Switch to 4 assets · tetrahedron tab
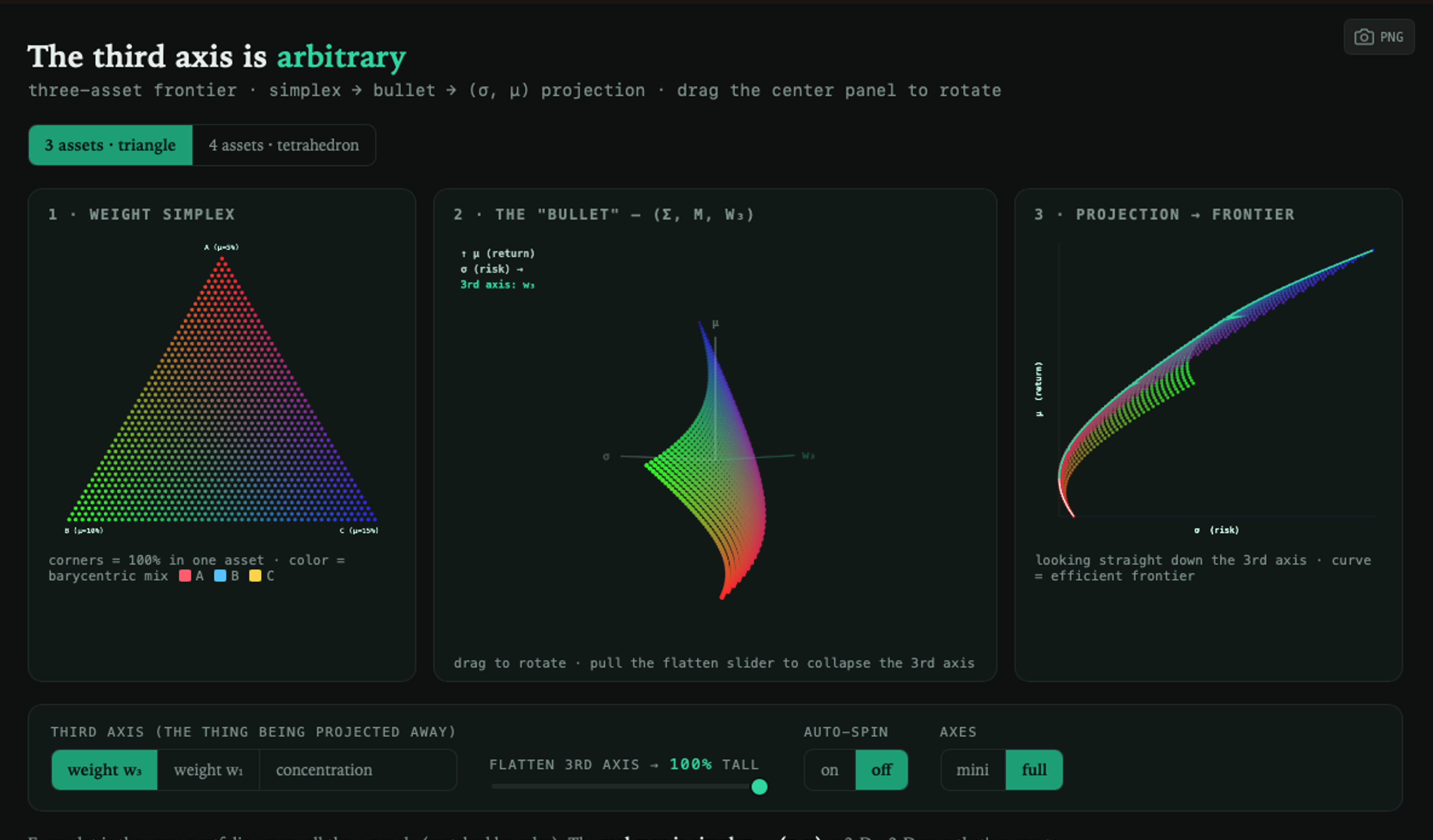The height and width of the screenshot is (840, 1433). (284, 145)
